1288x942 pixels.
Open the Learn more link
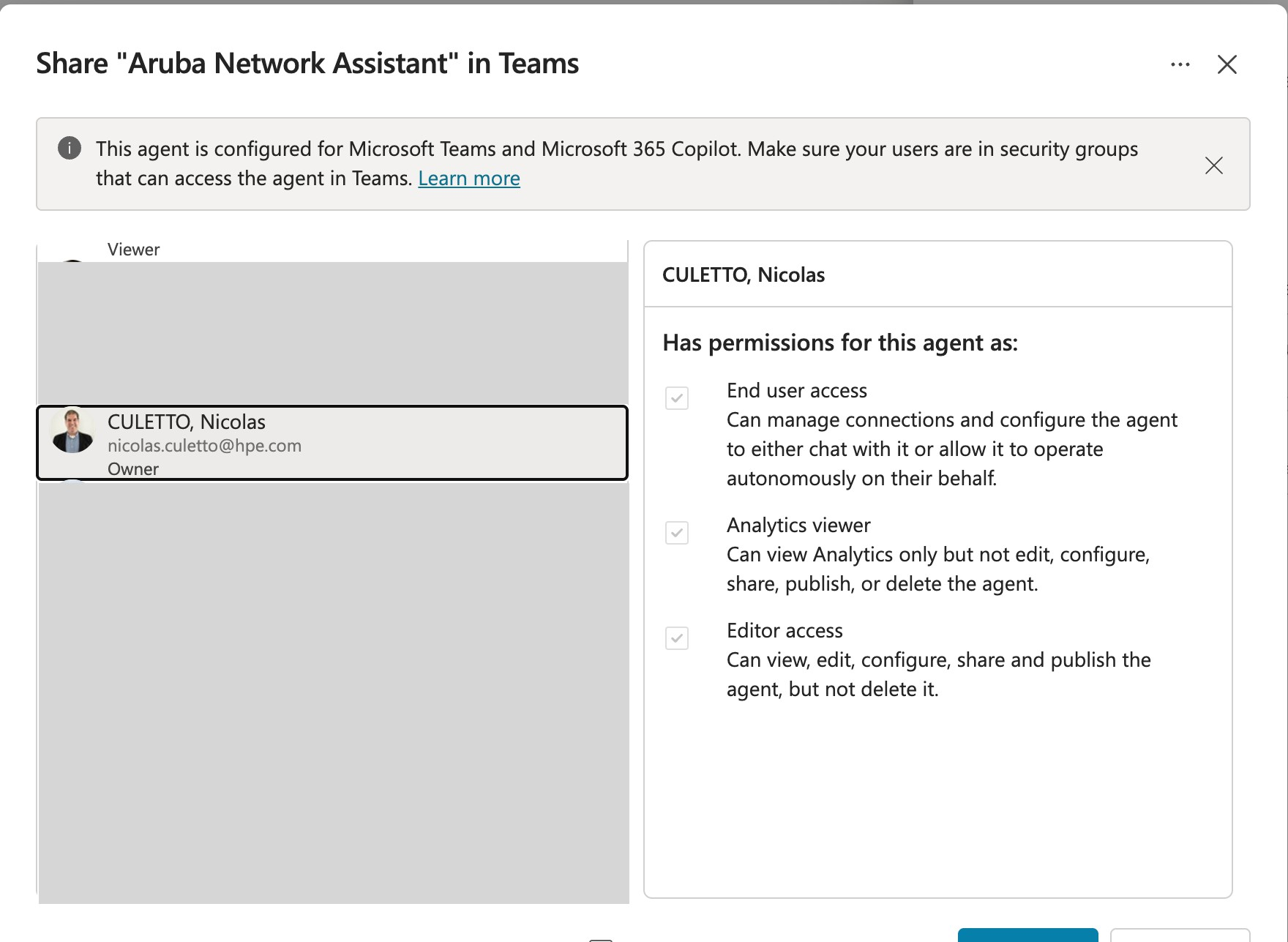469,179
